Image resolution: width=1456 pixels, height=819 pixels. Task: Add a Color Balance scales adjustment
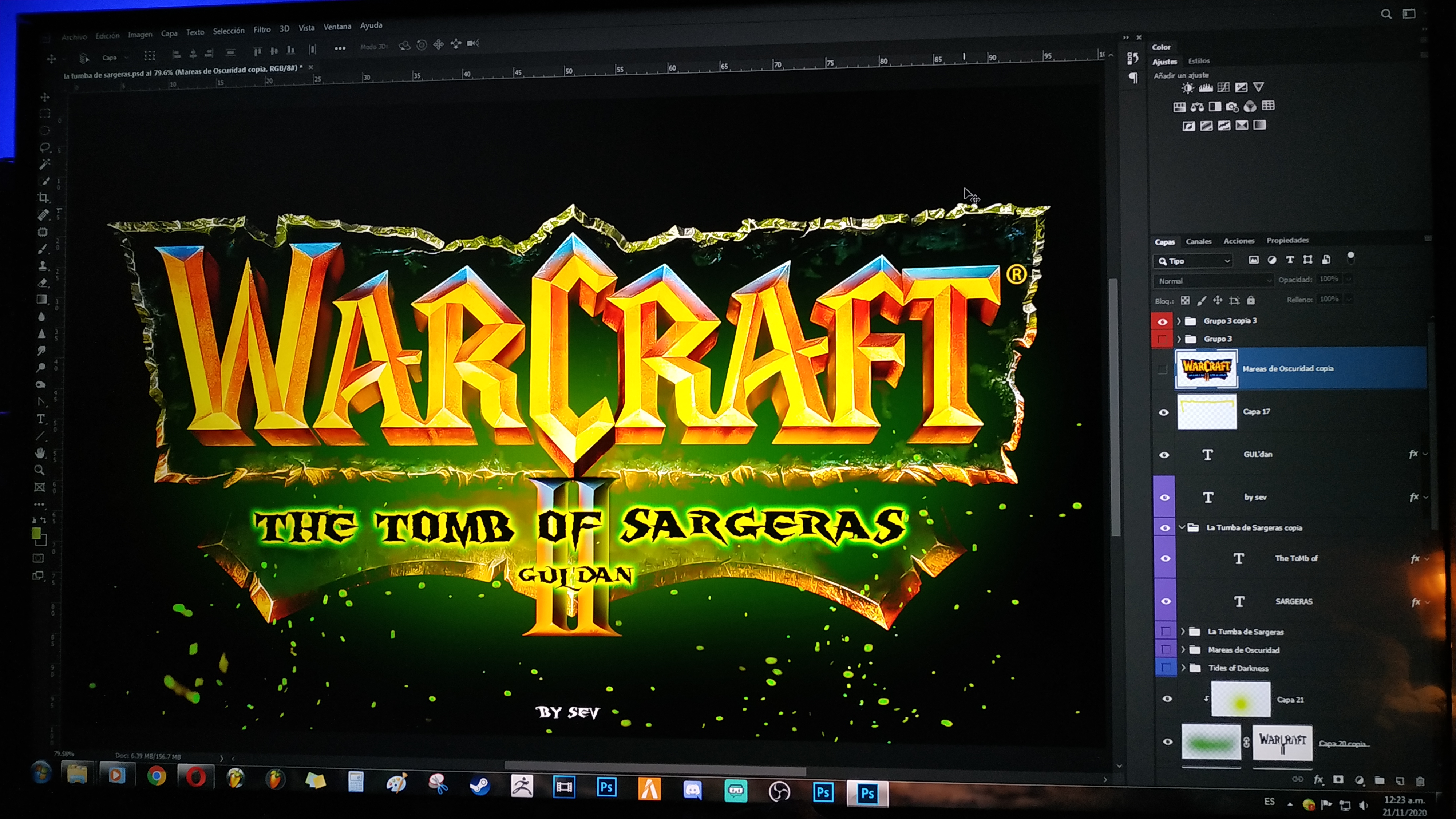tap(1197, 107)
